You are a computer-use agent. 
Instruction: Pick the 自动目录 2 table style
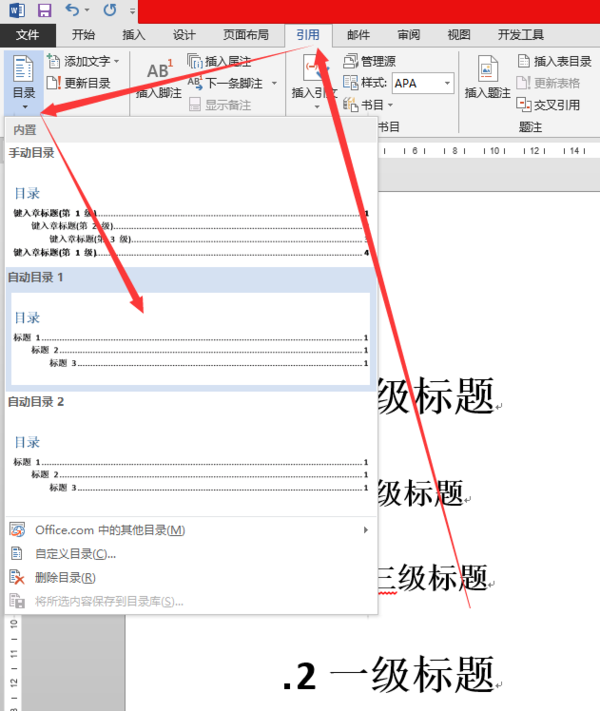tap(191, 453)
